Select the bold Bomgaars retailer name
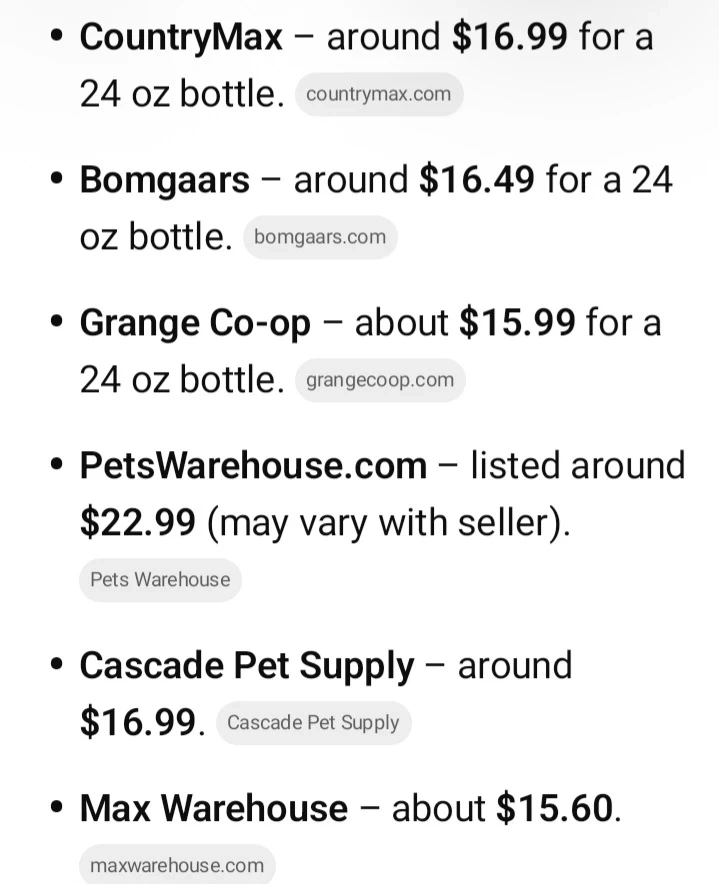The width and height of the screenshot is (719, 884). 164,181
